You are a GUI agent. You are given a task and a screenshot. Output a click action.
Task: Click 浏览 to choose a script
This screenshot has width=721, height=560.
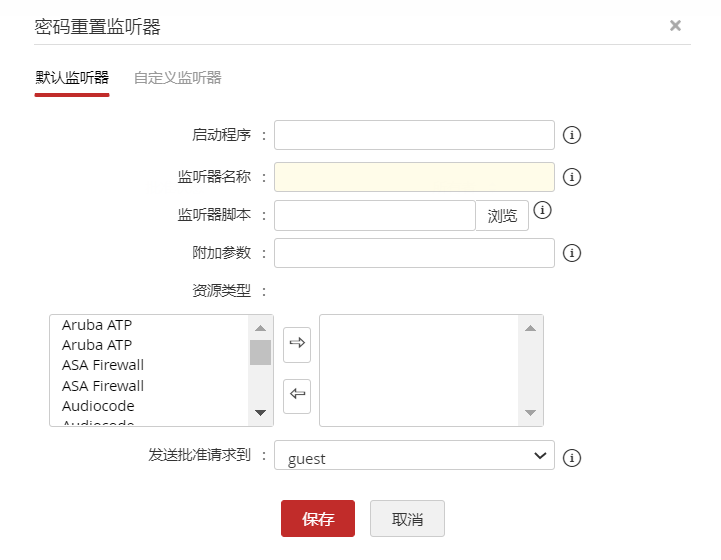pos(502,215)
